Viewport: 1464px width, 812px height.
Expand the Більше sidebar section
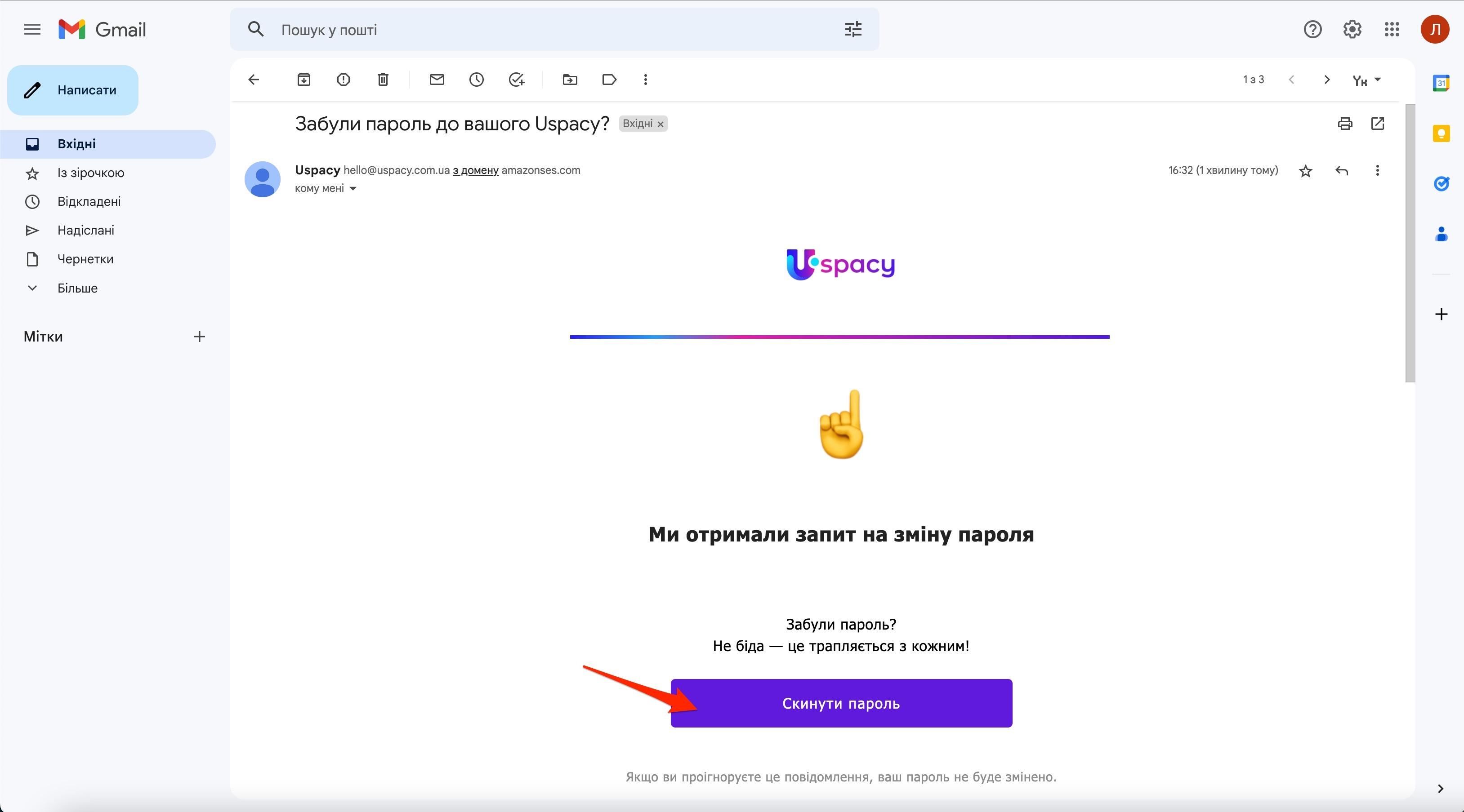click(x=77, y=288)
